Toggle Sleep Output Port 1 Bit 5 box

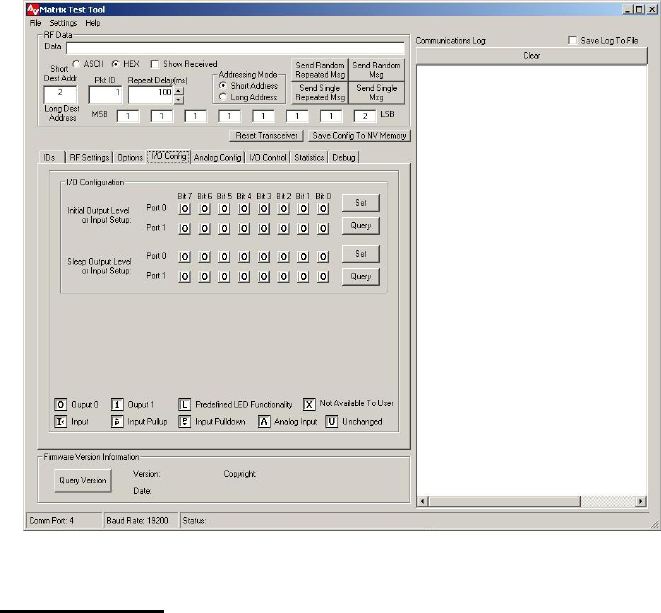point(224,277)
